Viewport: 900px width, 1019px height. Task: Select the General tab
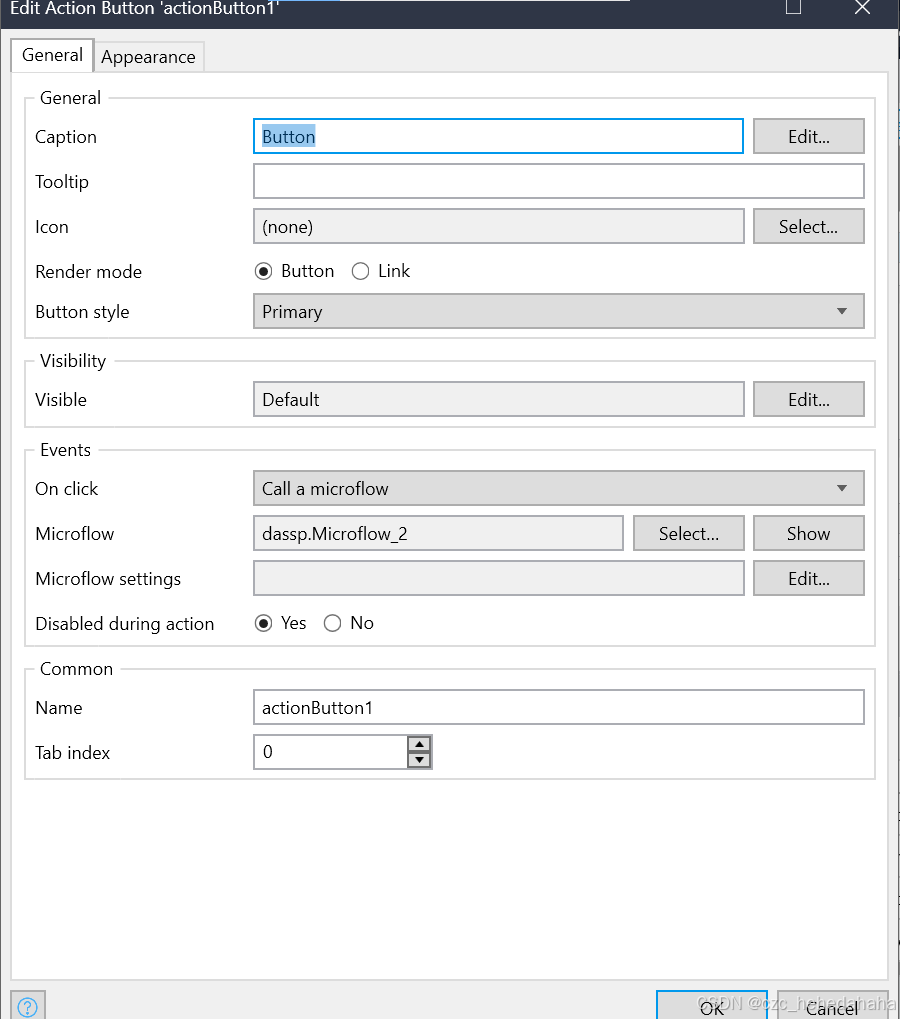51,55
